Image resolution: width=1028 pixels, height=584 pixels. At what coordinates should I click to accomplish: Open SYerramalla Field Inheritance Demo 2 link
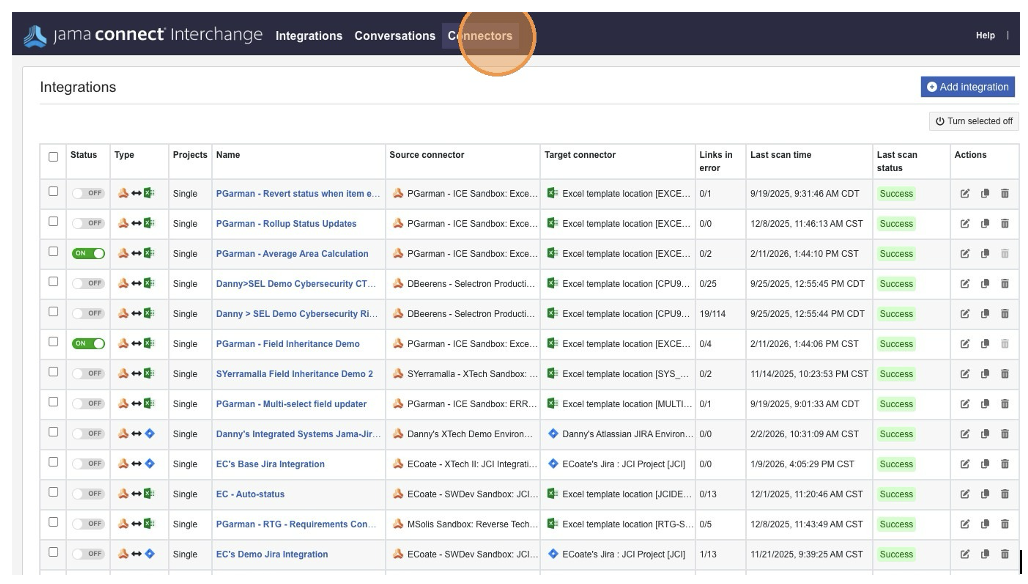(294, 374)
